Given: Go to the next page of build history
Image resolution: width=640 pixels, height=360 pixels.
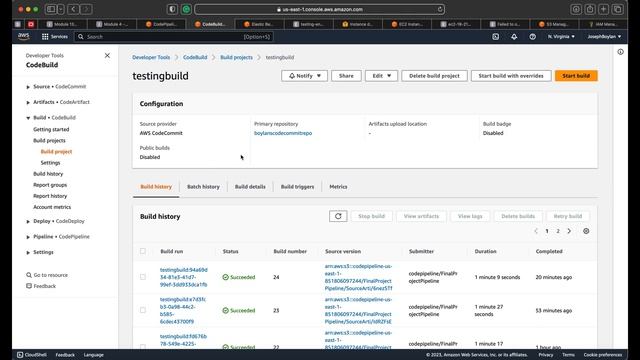Looking at the screenshot, I should tap(569, 231).
